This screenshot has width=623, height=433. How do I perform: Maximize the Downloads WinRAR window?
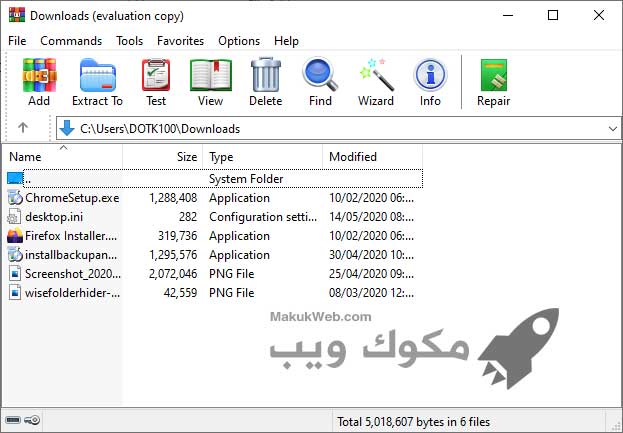553,15
